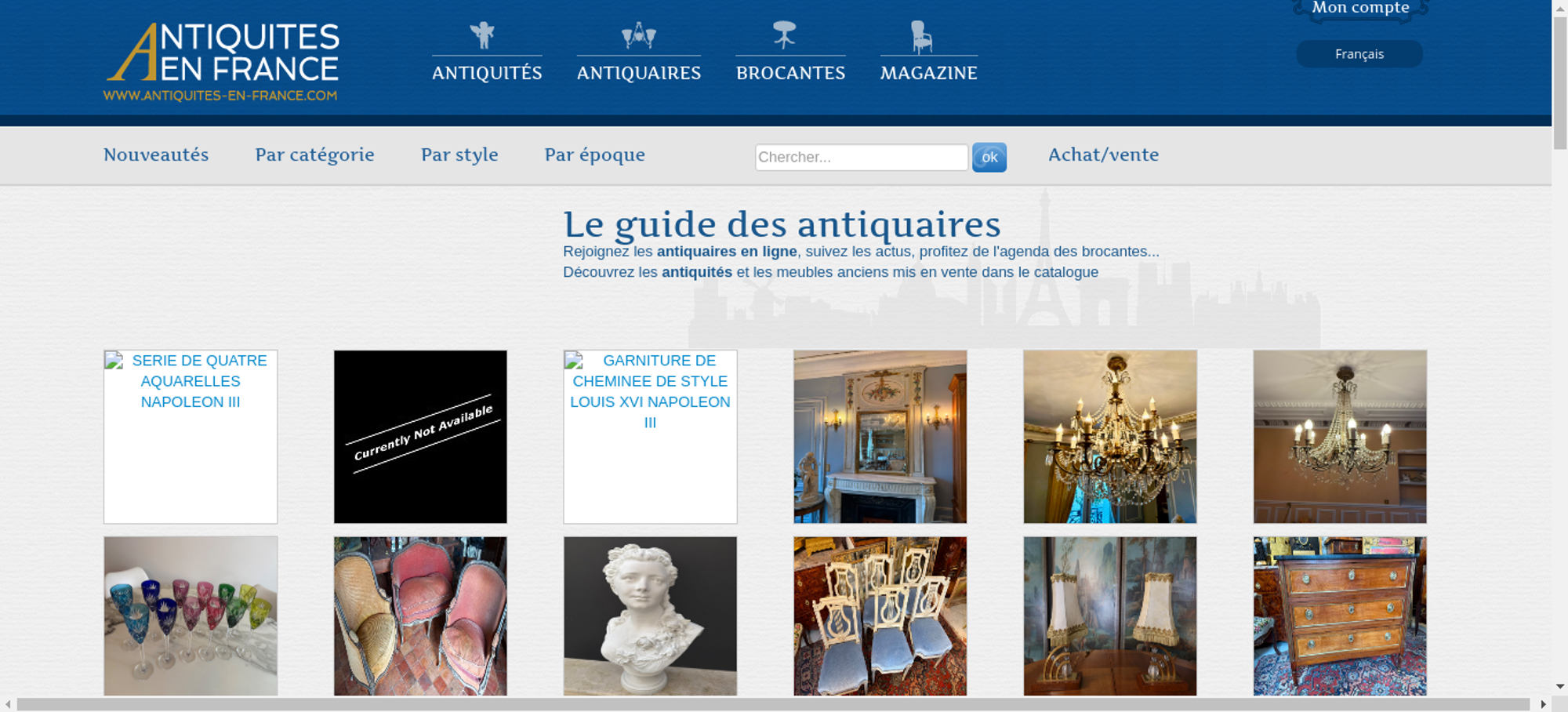Click the vertical scrollbar down arrow
This screenshot has height=712, width=1568.
click(x=1560, y=686)
